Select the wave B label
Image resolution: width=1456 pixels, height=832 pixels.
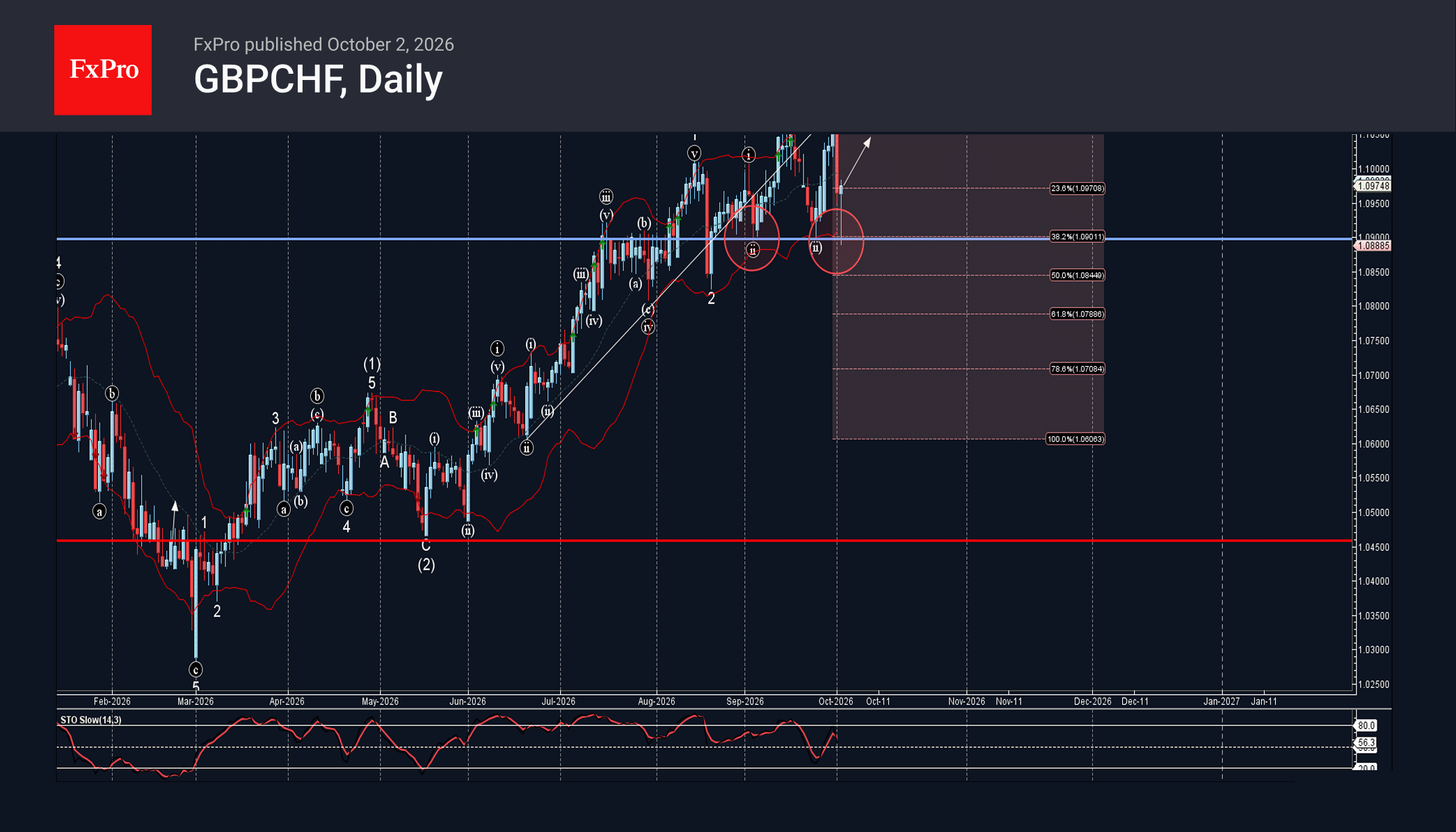coord(393,417)
